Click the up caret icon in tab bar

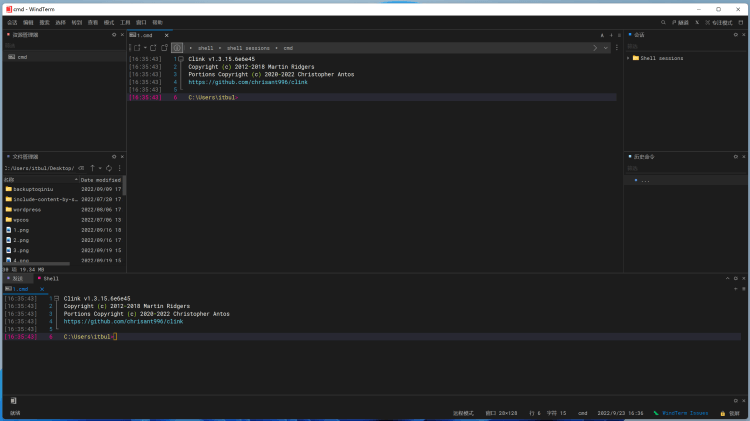point(602,35)
